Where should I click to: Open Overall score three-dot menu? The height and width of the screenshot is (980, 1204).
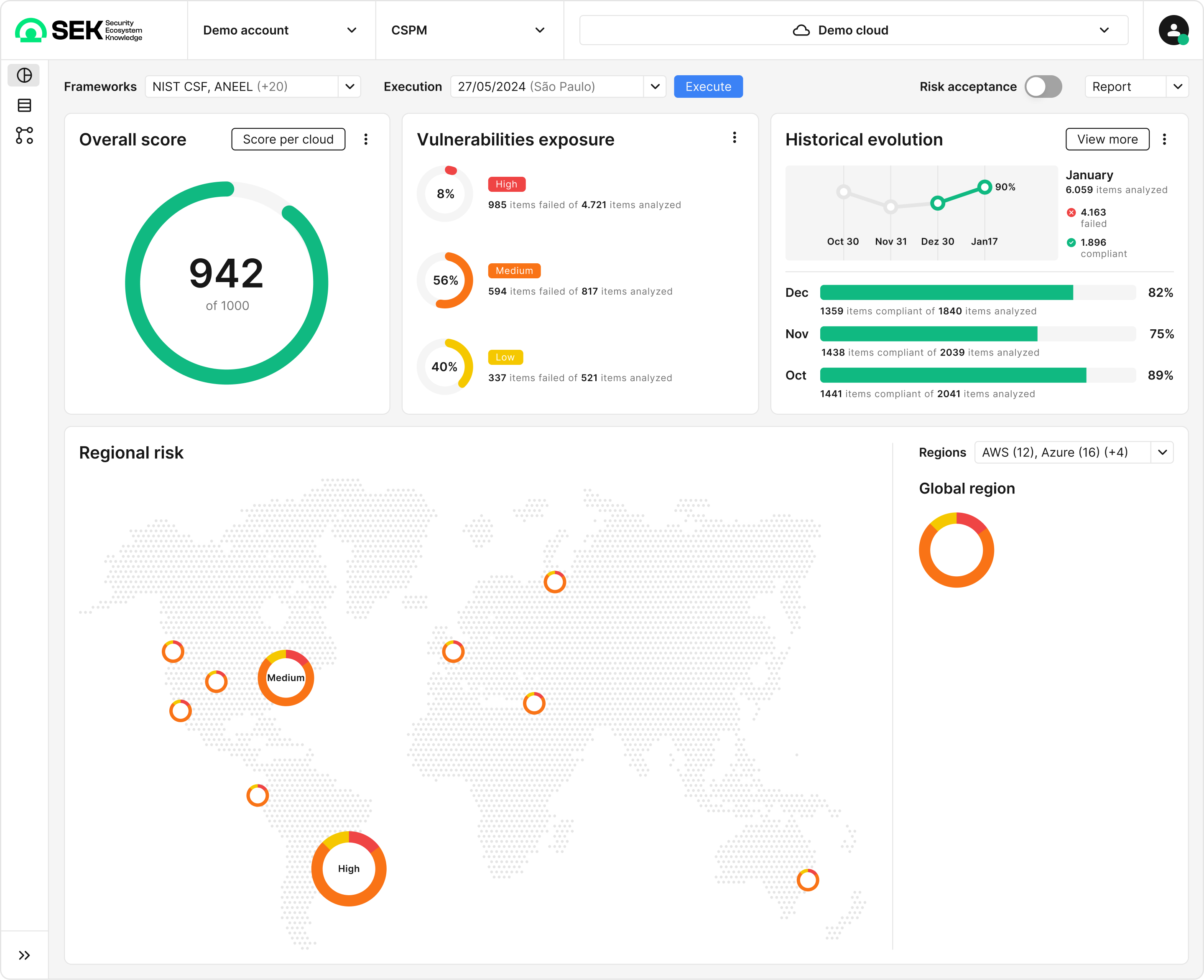(366, 140)
